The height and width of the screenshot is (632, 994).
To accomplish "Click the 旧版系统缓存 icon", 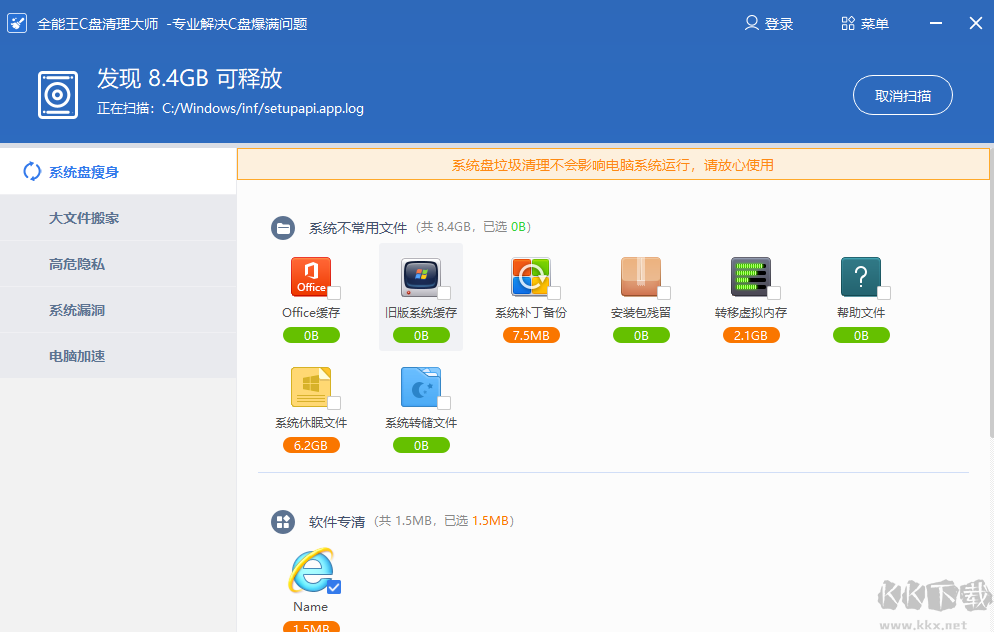I will click(x=421, y=277).
